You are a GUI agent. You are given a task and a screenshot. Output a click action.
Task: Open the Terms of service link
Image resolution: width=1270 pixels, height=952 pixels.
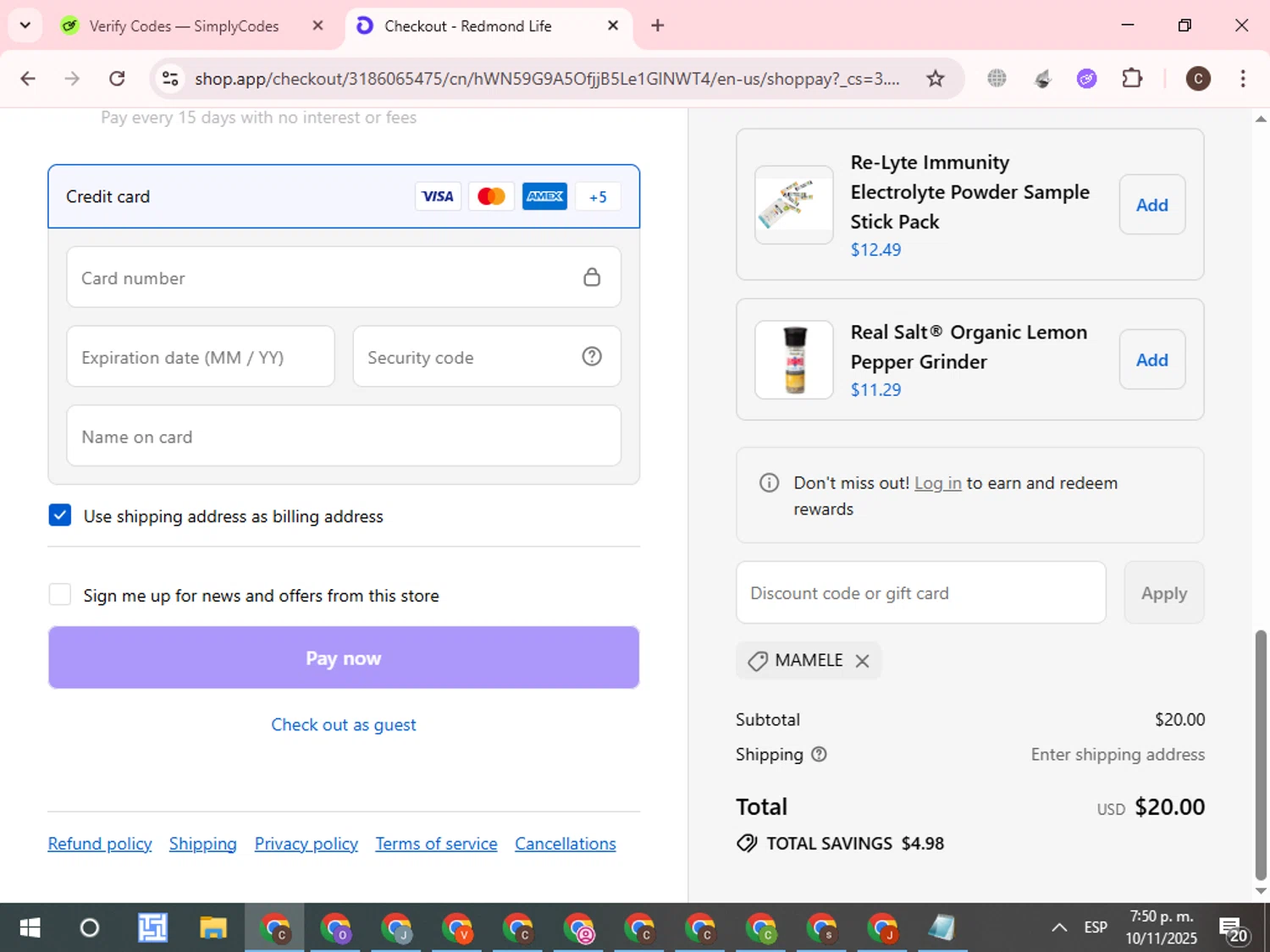pos(437,844)
